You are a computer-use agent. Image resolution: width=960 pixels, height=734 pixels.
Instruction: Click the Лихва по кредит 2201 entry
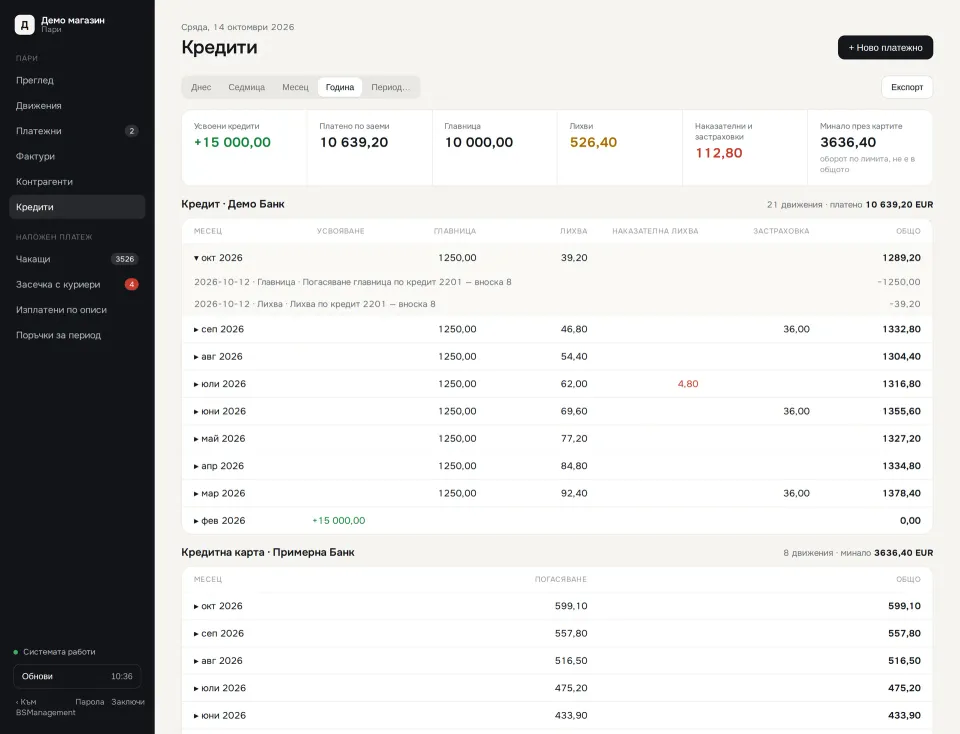click(557, 304)
